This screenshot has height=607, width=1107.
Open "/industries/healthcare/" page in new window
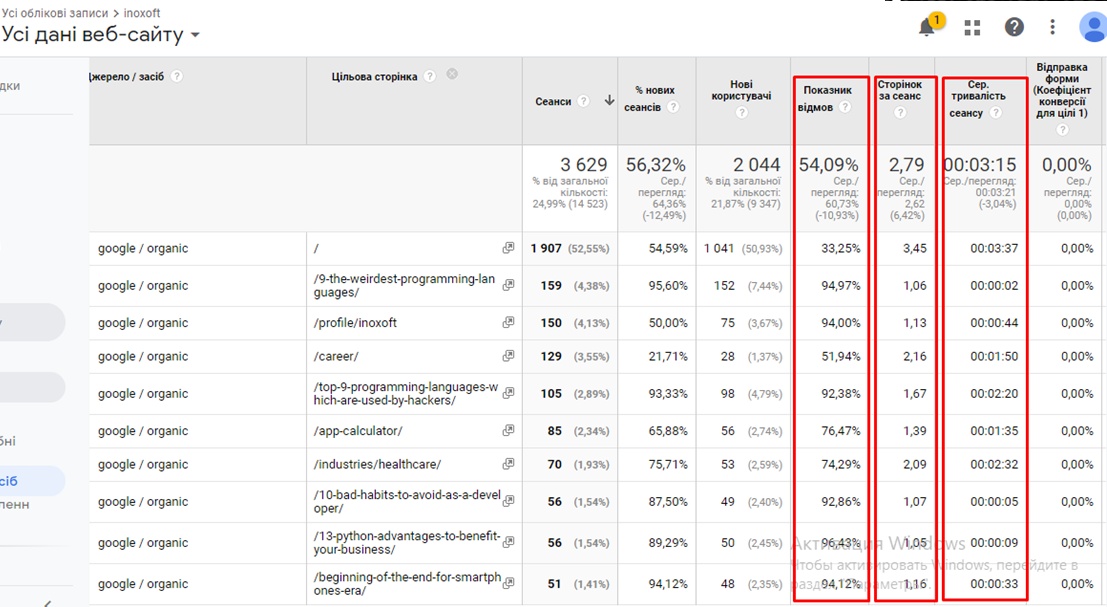508,464
